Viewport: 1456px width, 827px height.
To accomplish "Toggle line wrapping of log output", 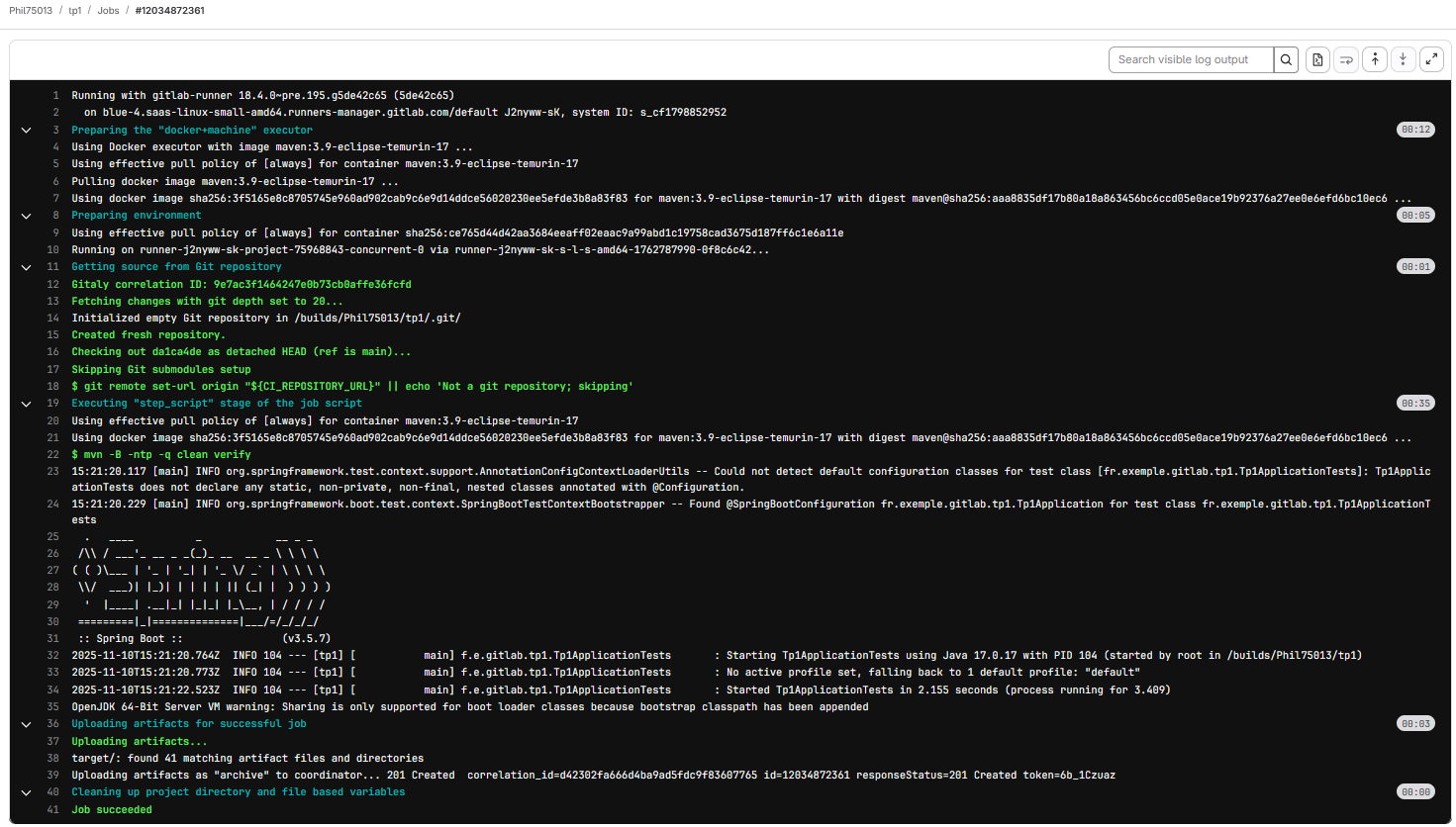I will pos(1346,59).
